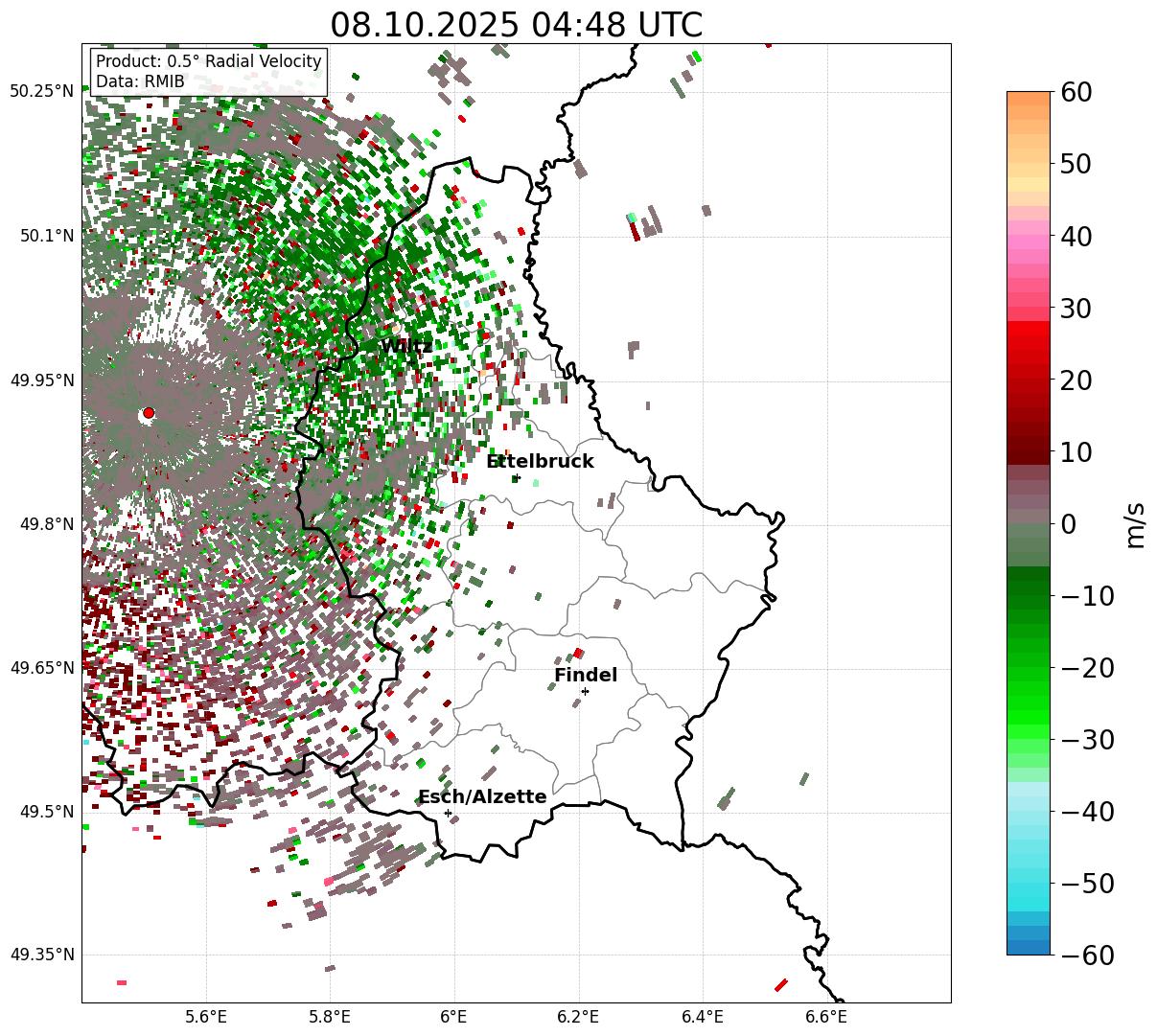Click the 49.8°N latitude tick label
This screenshot has width=1157, height=1036.
pos(46,524)
